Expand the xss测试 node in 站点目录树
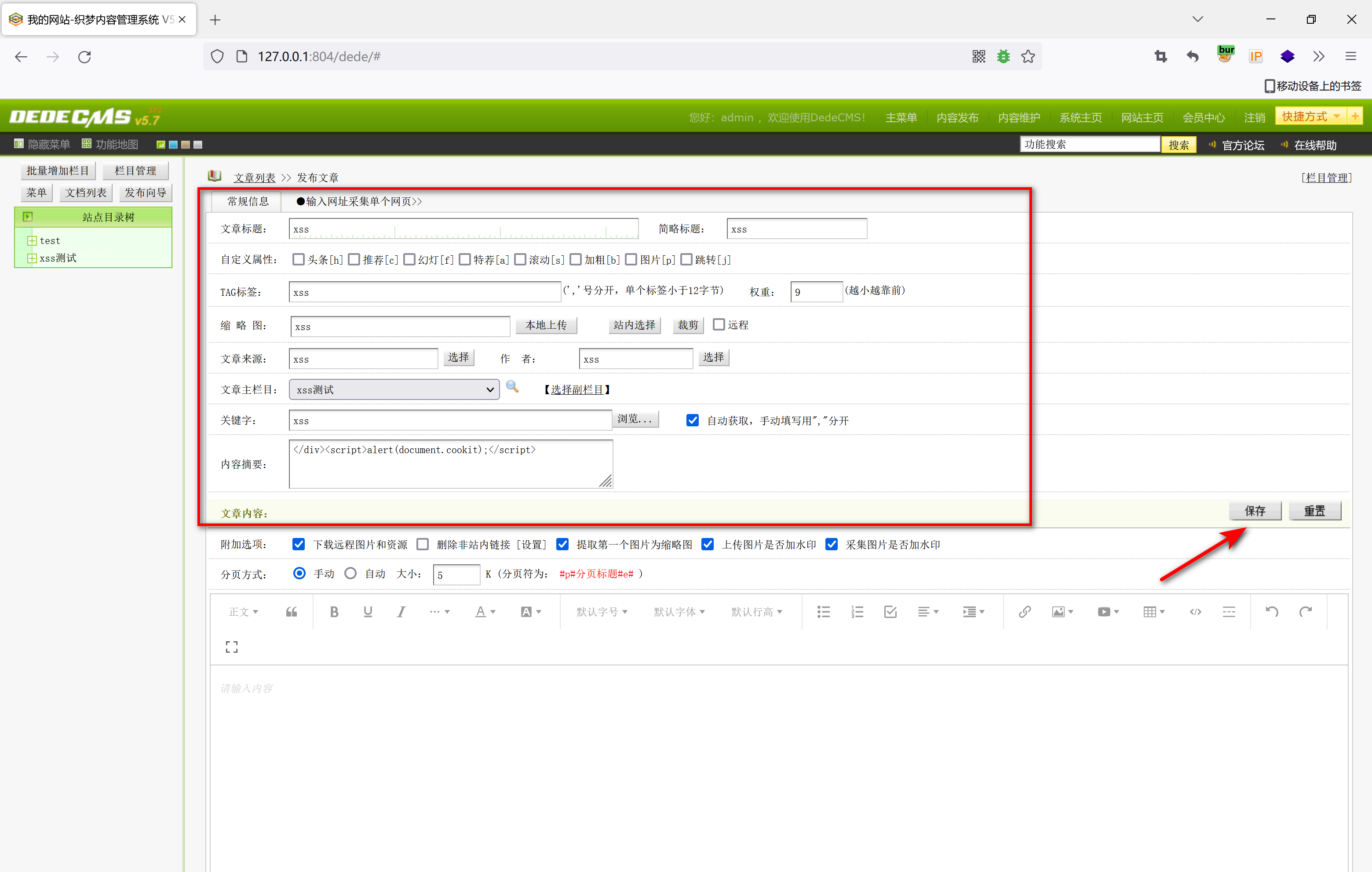 (x=32, y=258)
